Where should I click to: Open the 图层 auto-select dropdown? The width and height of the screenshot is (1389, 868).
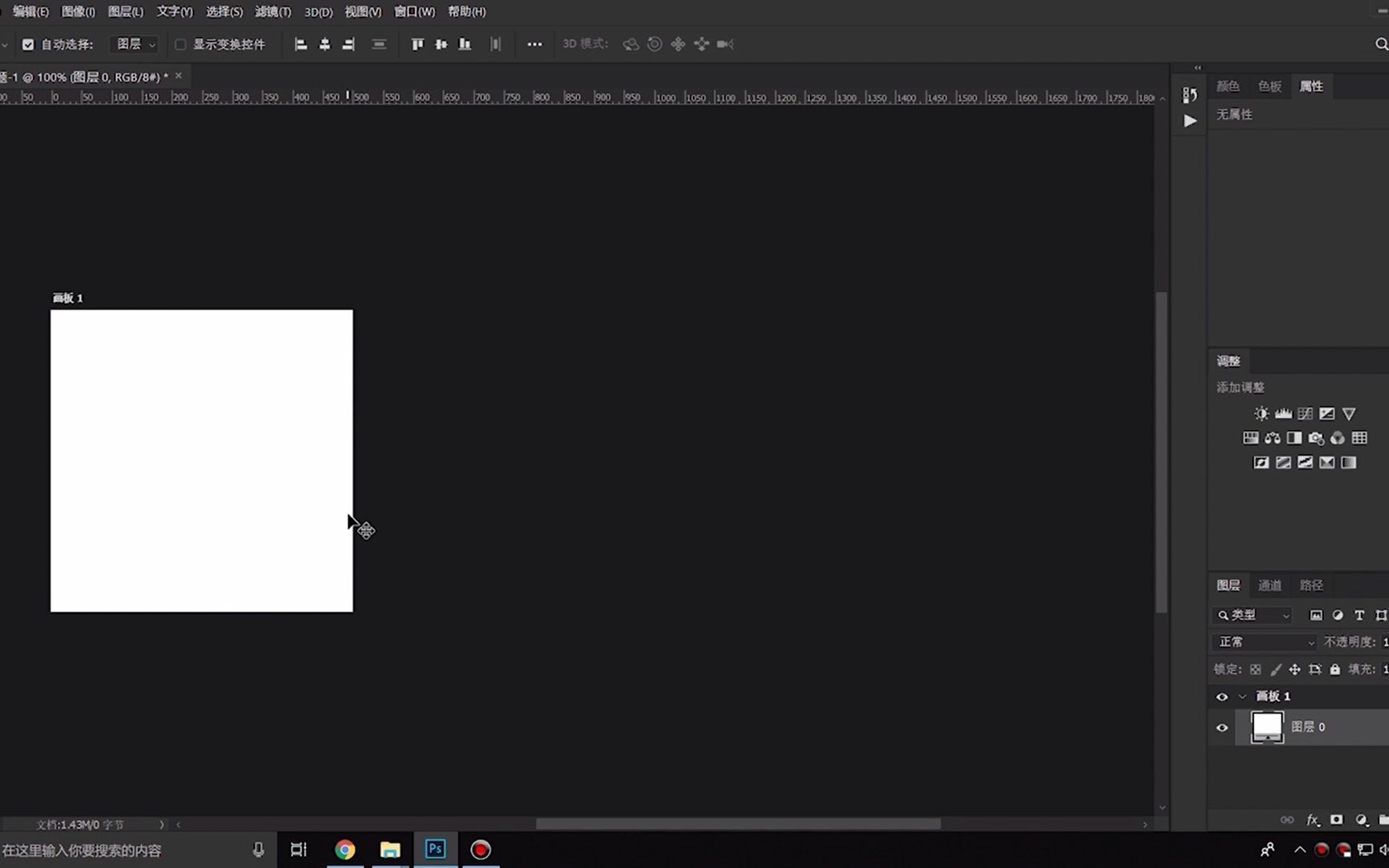pos(134,44)
